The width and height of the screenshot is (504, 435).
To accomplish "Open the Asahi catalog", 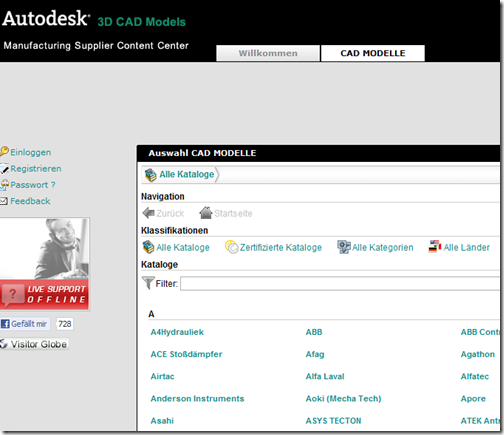I will pyautogui.click(x=162, y=421).
